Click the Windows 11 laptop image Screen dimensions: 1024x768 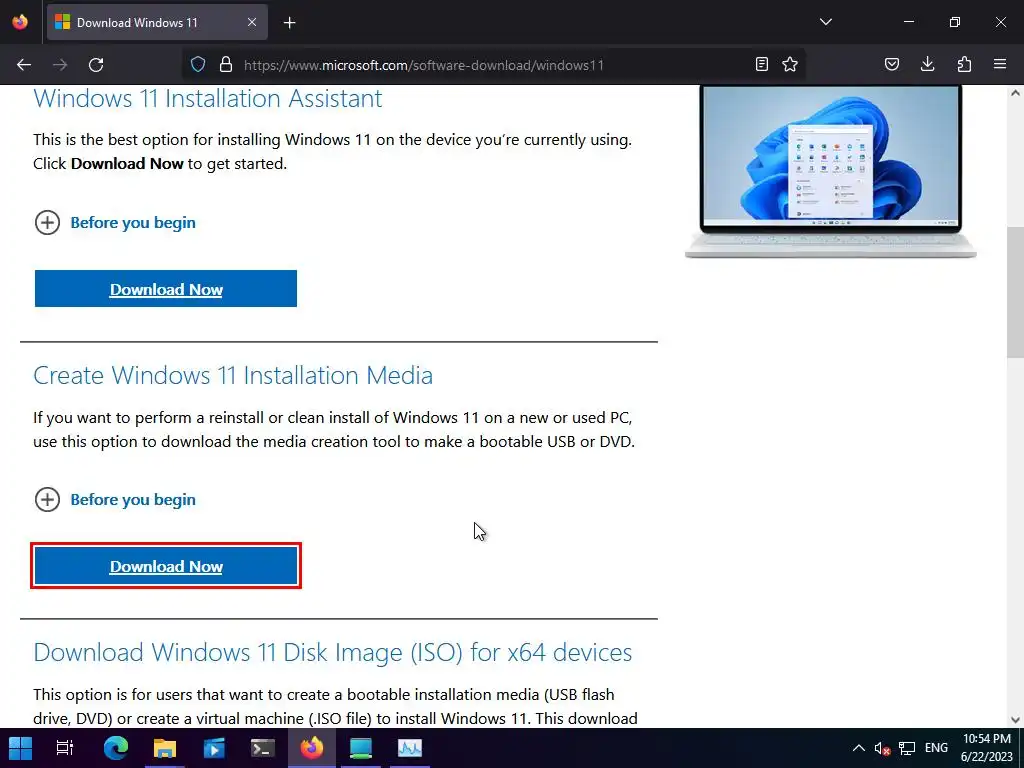point(831,172)
